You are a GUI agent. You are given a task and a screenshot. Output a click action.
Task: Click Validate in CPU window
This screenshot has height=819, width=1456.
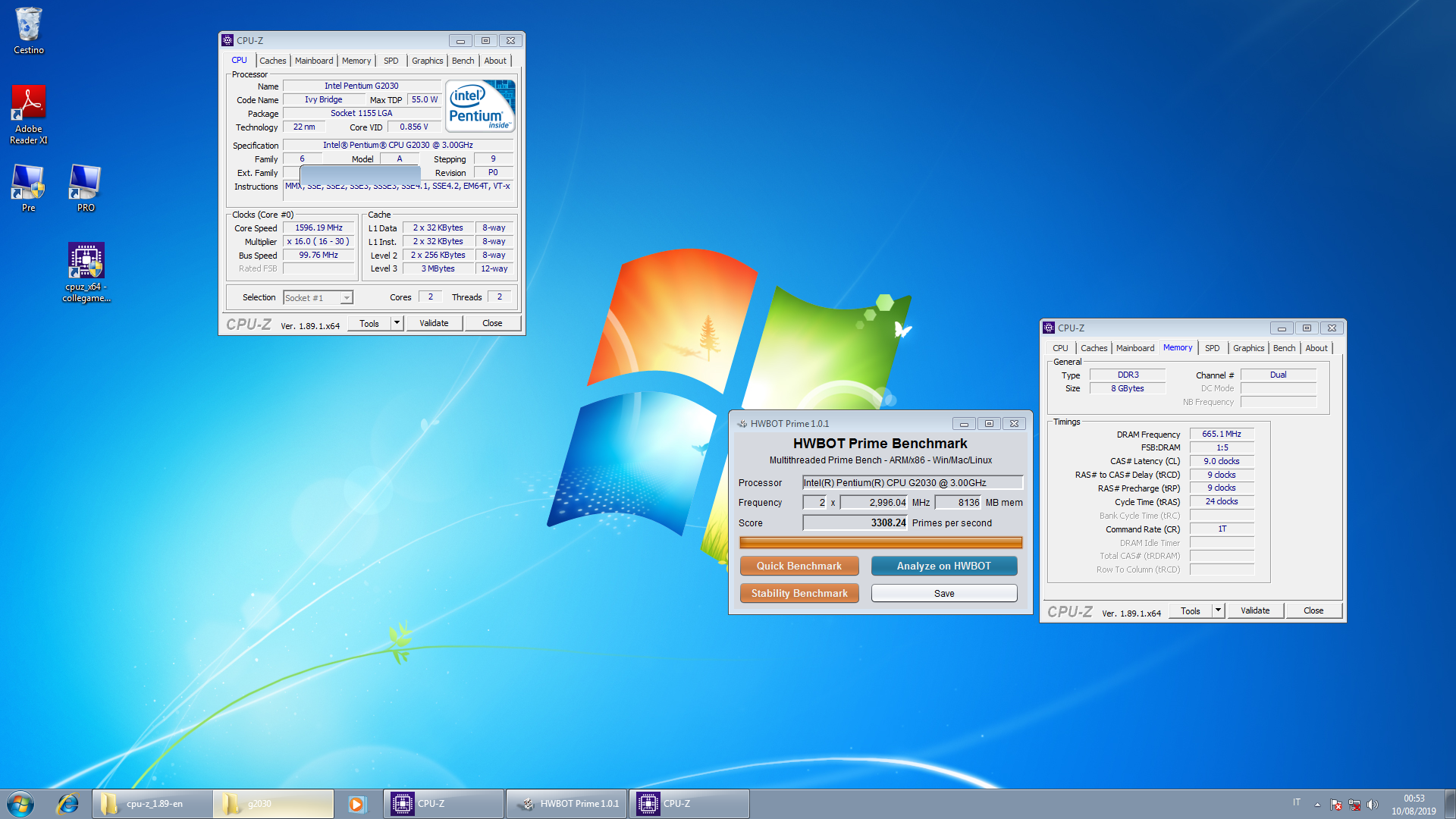click(434, 323)
